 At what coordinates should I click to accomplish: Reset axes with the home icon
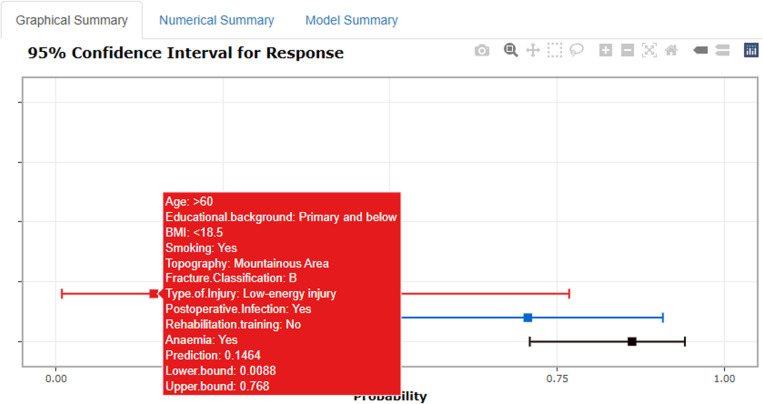(672, 50)
